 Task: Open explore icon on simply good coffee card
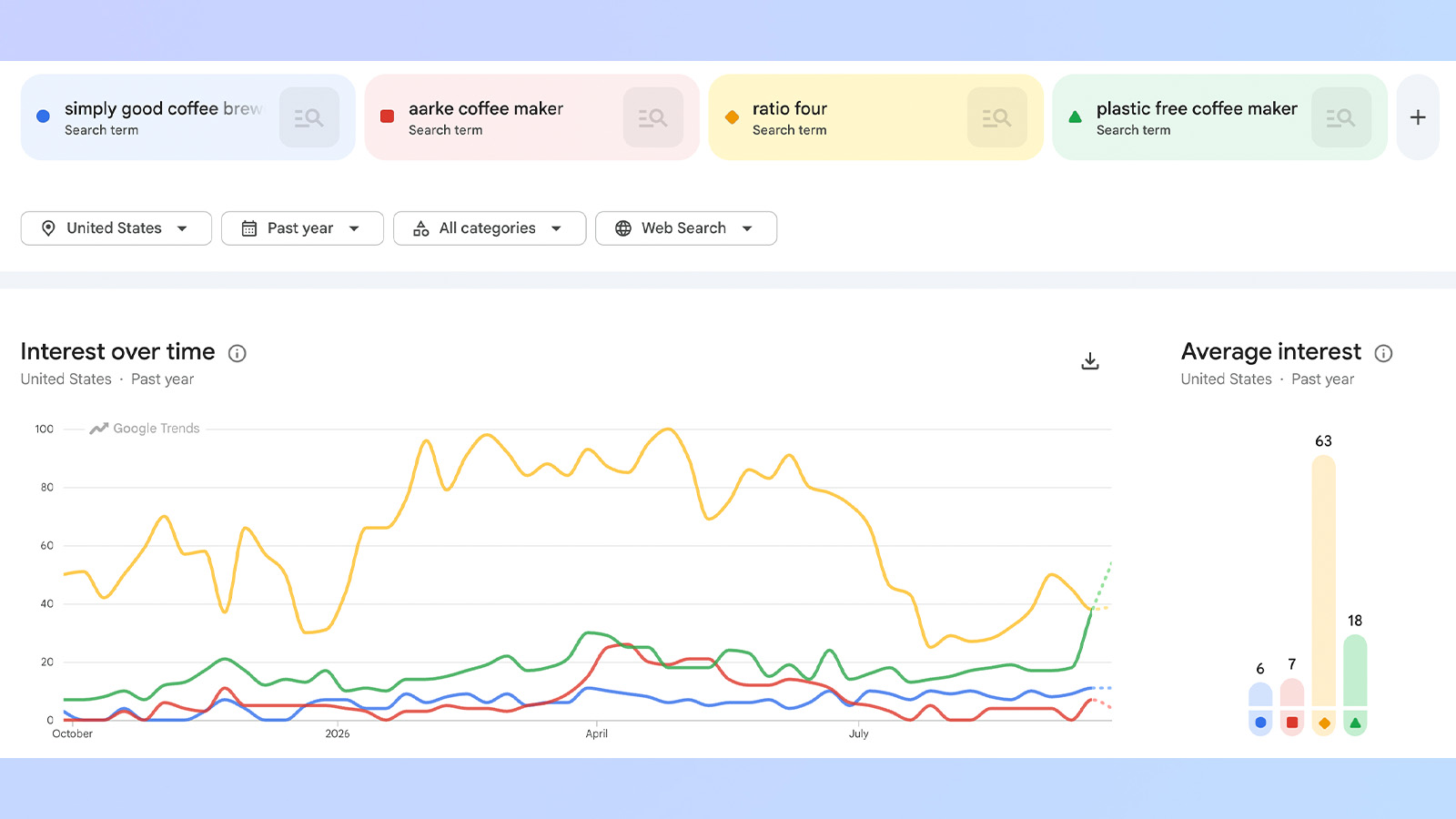(x=309, y=117)
